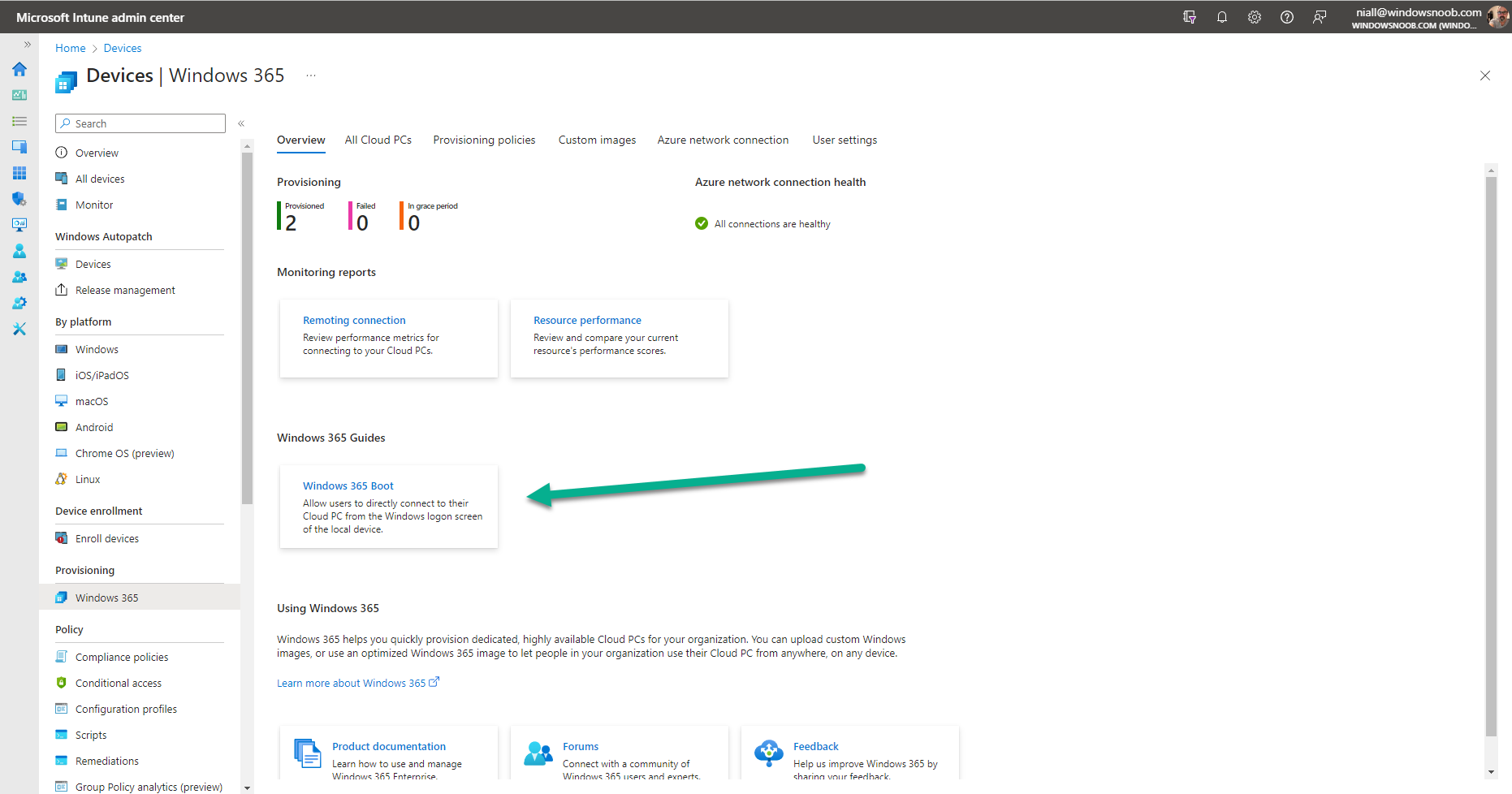Open Remoting connection report card
This screenshot has width=1512, height=794.
[389, 339]
